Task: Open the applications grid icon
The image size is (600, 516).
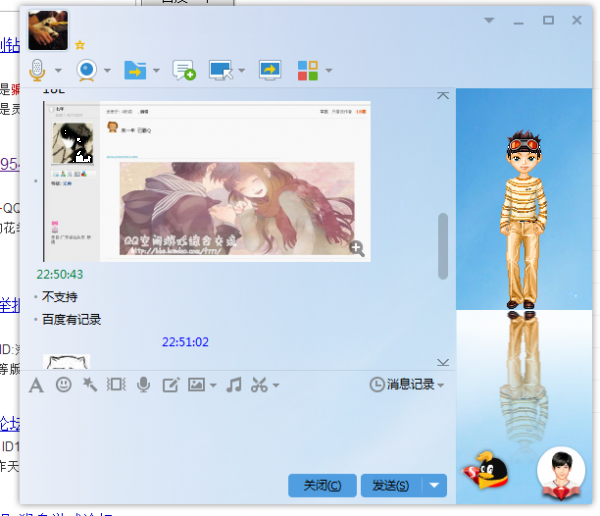Action: tap(308, 70)
